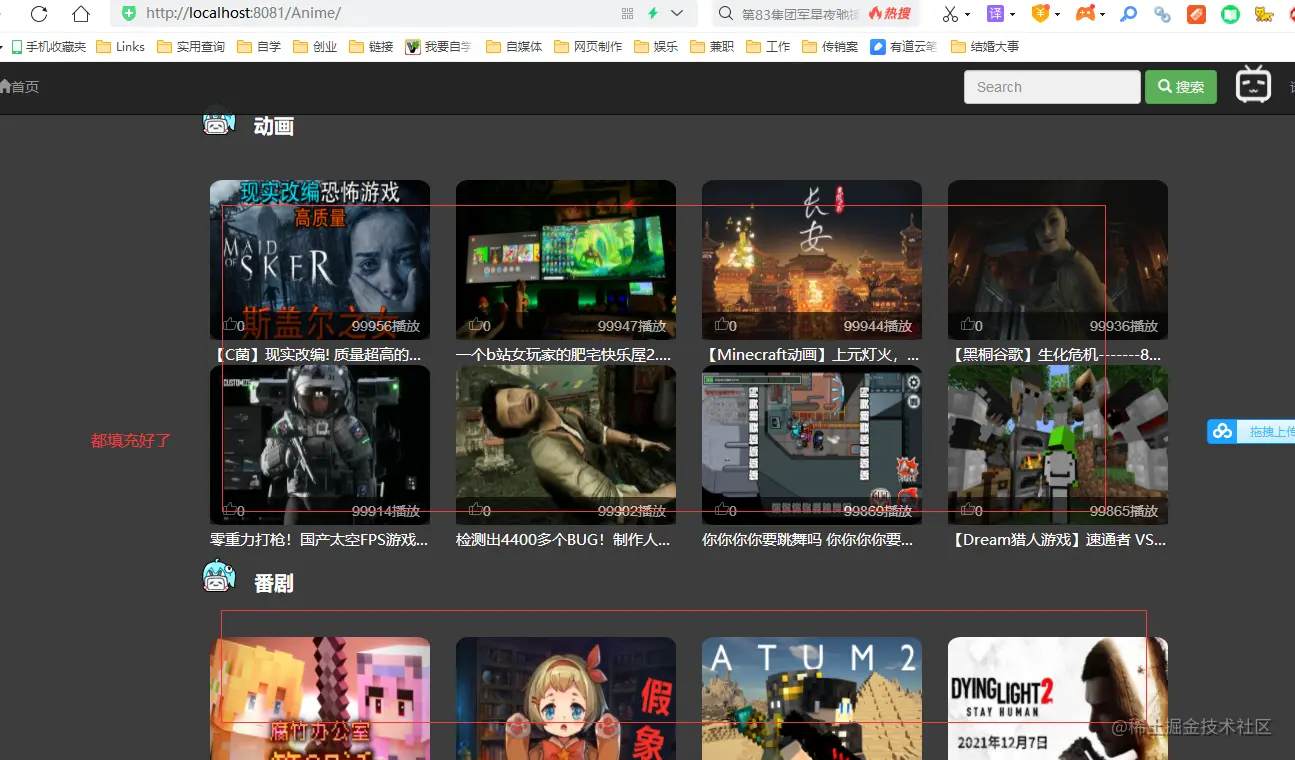Open the 零重力打枪 space FPS thumbnail
This screenshot has width=1295, height=760.
pos(320,445)
